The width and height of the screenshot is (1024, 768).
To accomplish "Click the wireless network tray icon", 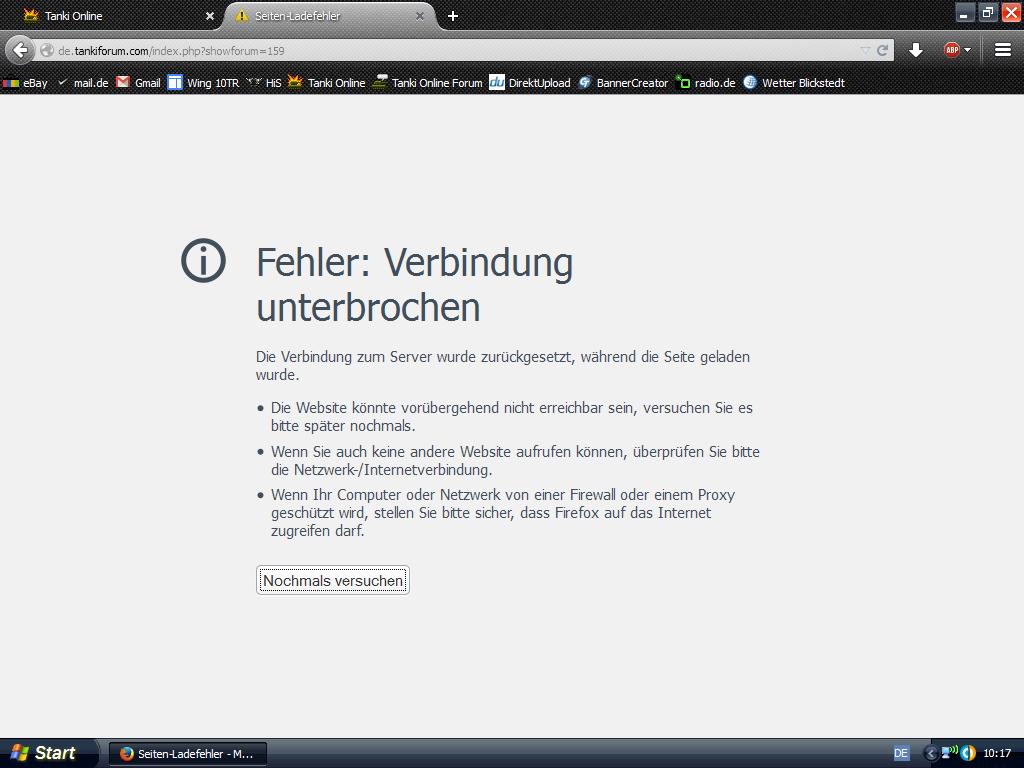I will 948,753.
